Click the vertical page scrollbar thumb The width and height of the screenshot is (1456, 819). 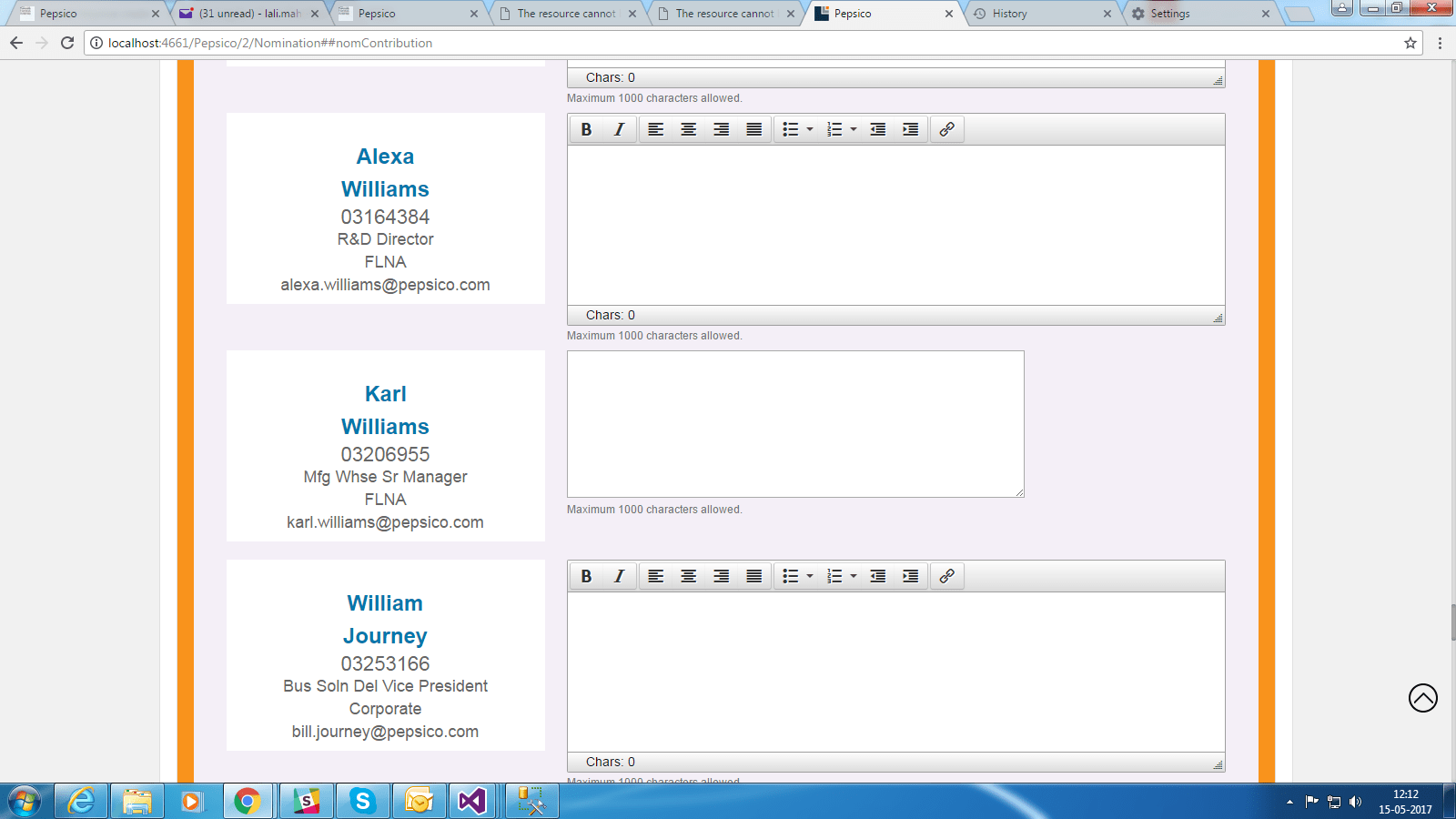click(1453, 622)
